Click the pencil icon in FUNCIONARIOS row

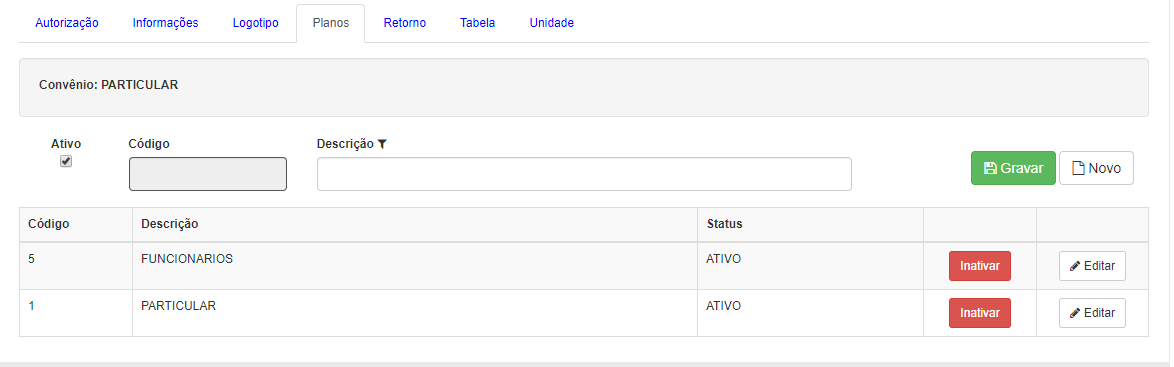(x=1075, y=266)
